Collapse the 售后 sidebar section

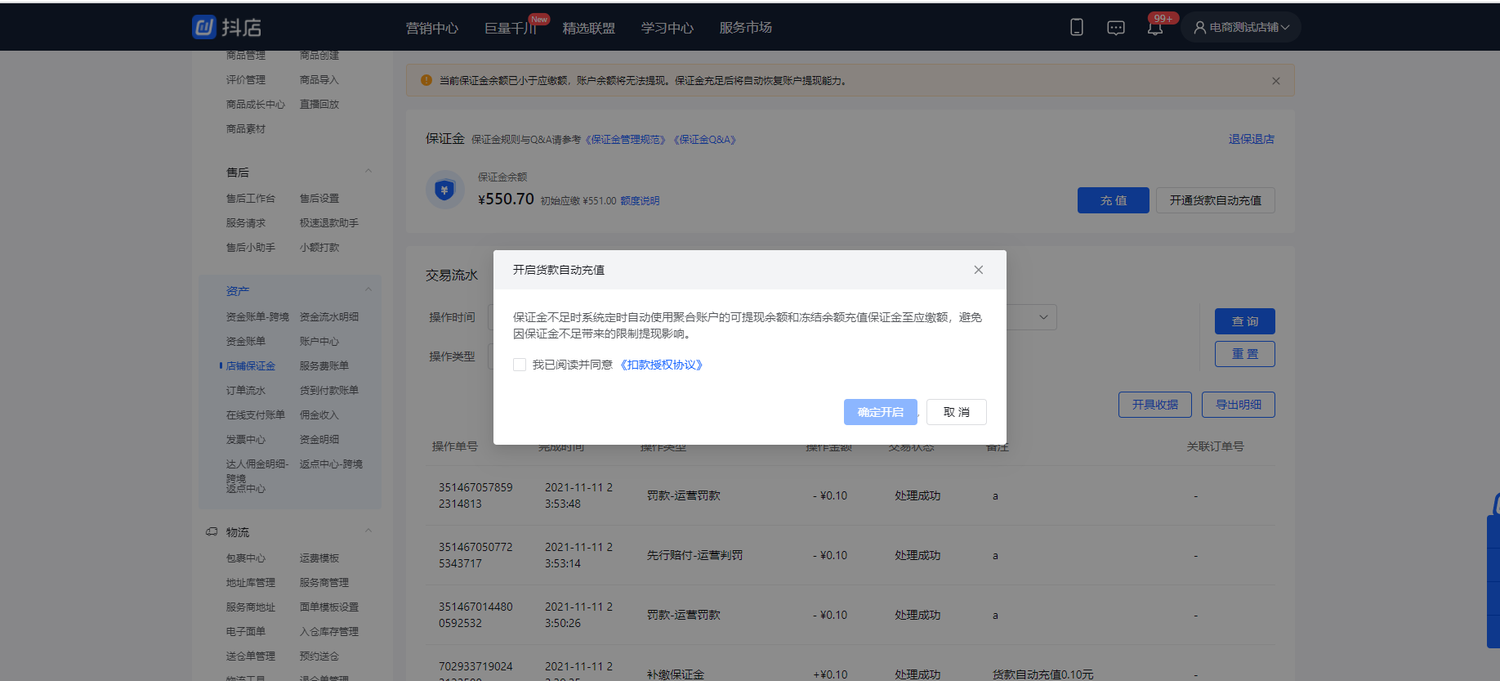coord(368,171)
